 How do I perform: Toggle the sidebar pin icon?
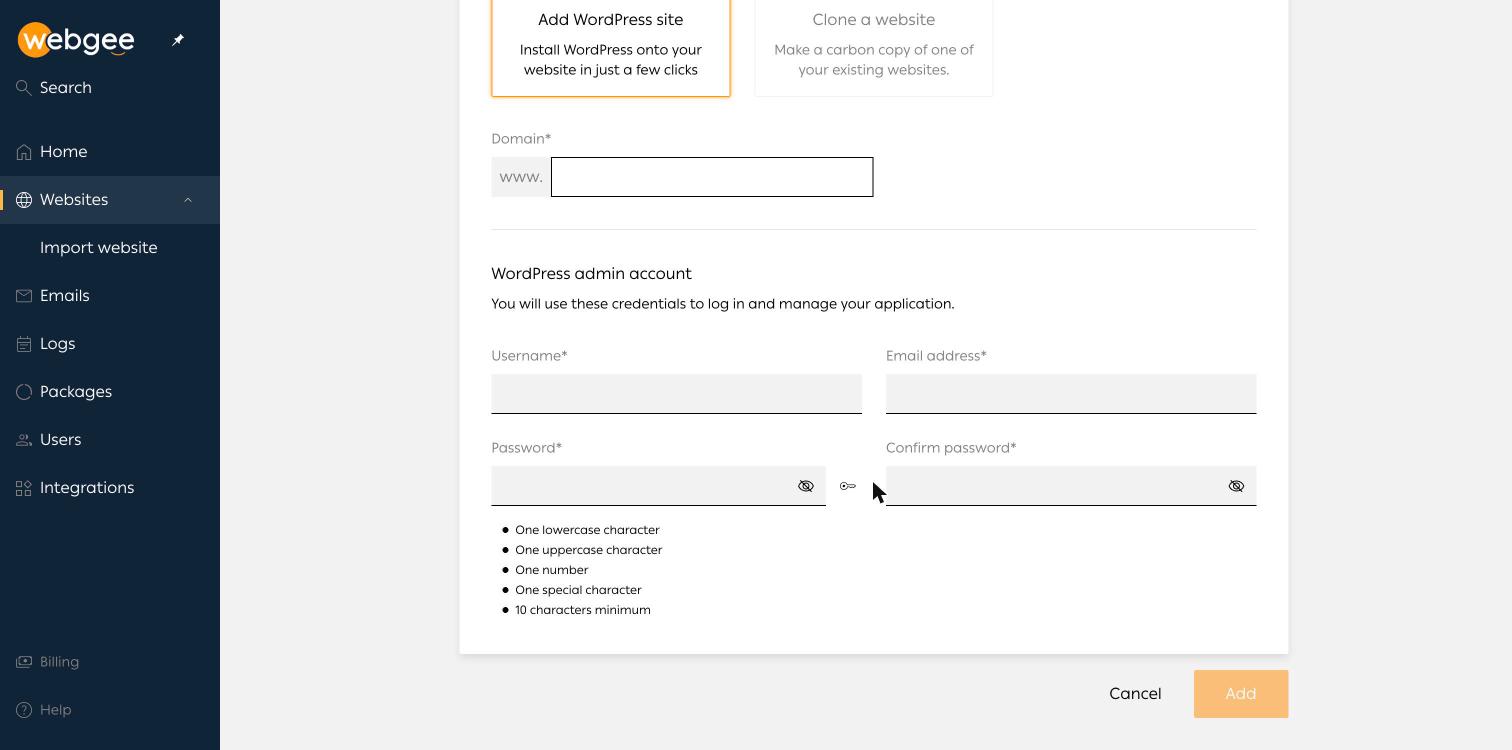pos(178,40)
